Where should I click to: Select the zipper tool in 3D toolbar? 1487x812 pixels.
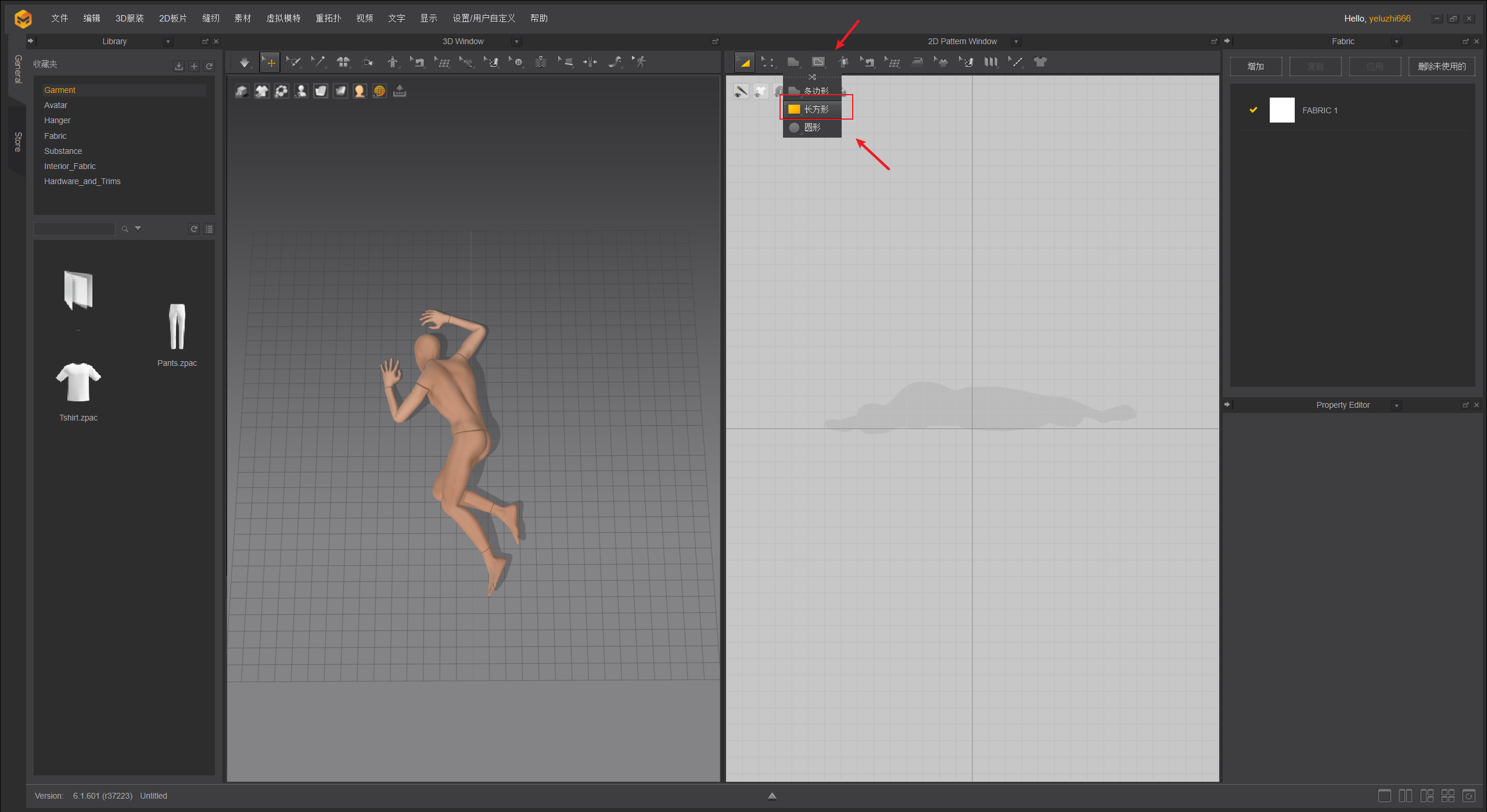(541, 62)
